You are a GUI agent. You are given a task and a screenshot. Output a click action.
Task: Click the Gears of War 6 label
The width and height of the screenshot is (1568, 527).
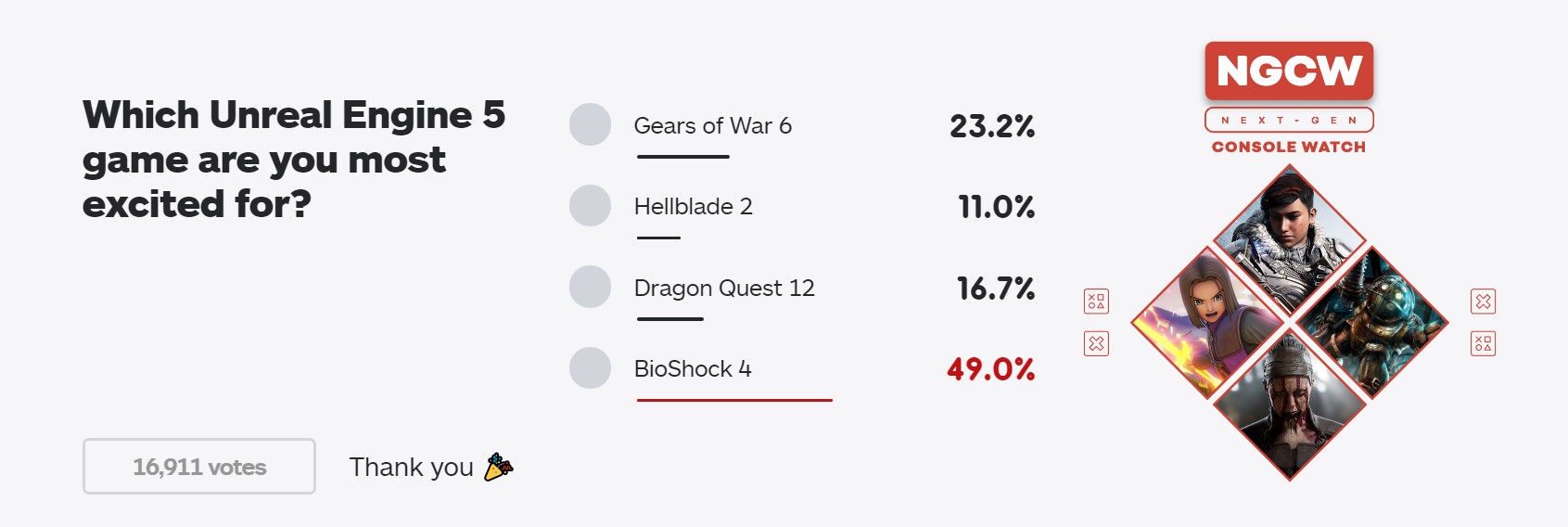click(x=712, y=125)
